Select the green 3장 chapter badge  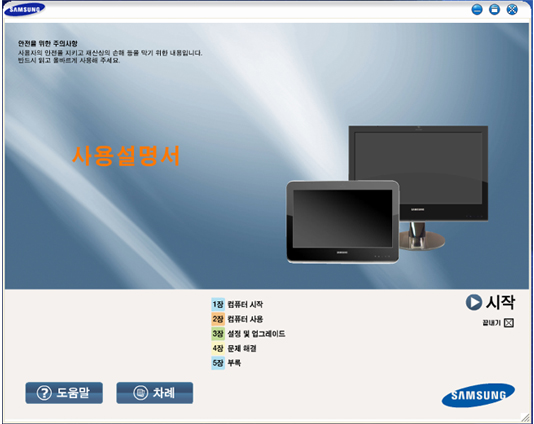click(218, 333)
